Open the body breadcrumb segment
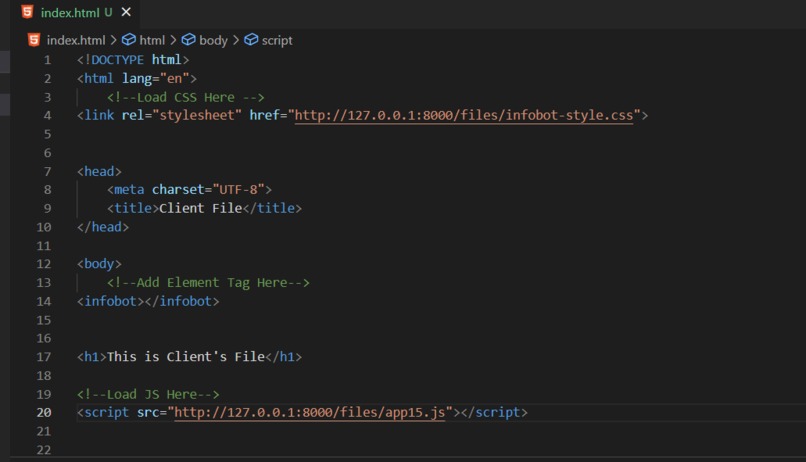This screenshot has height=462, width=806. click(x=213, y=40)
